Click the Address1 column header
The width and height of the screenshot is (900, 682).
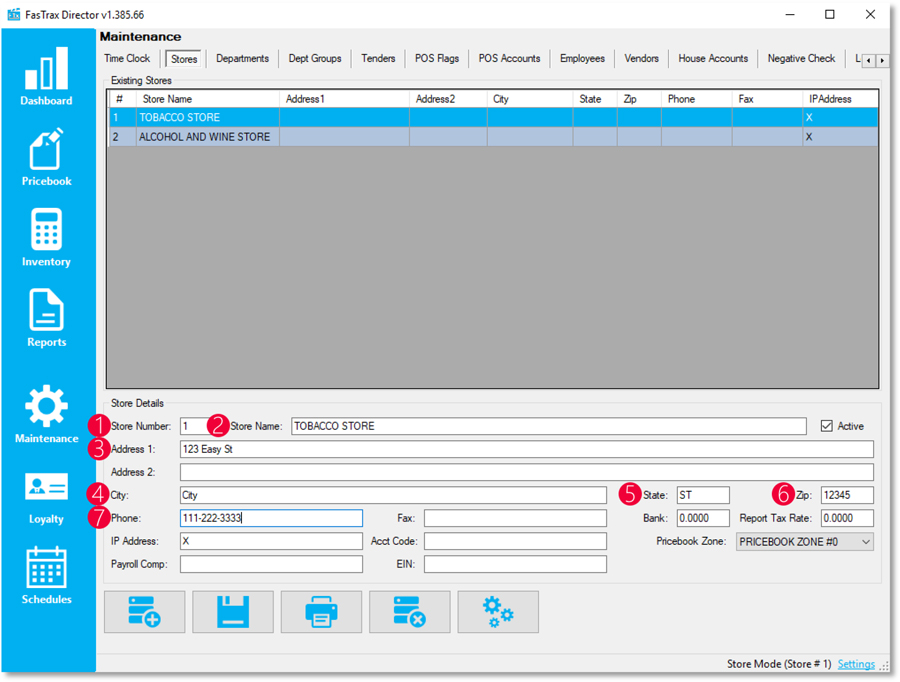(x=344, y=99)
